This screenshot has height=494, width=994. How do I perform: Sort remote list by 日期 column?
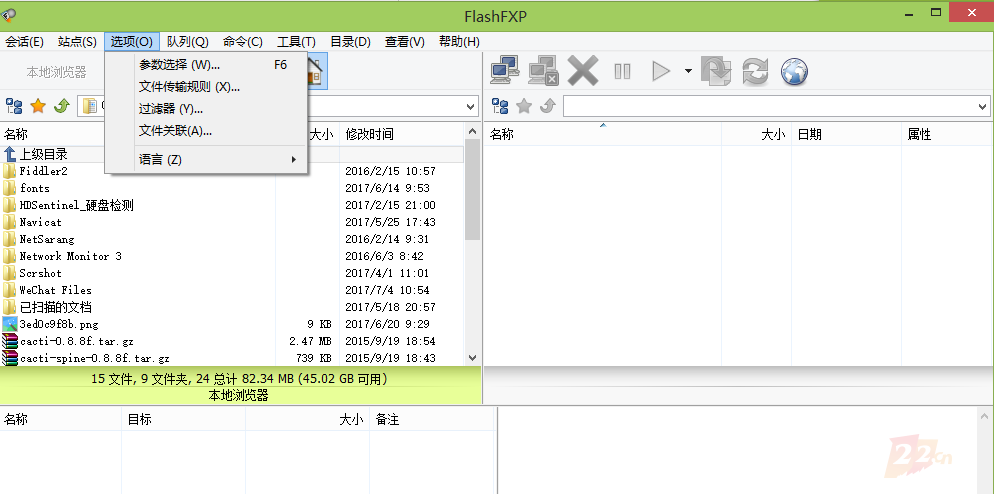(x=846, y=134)
